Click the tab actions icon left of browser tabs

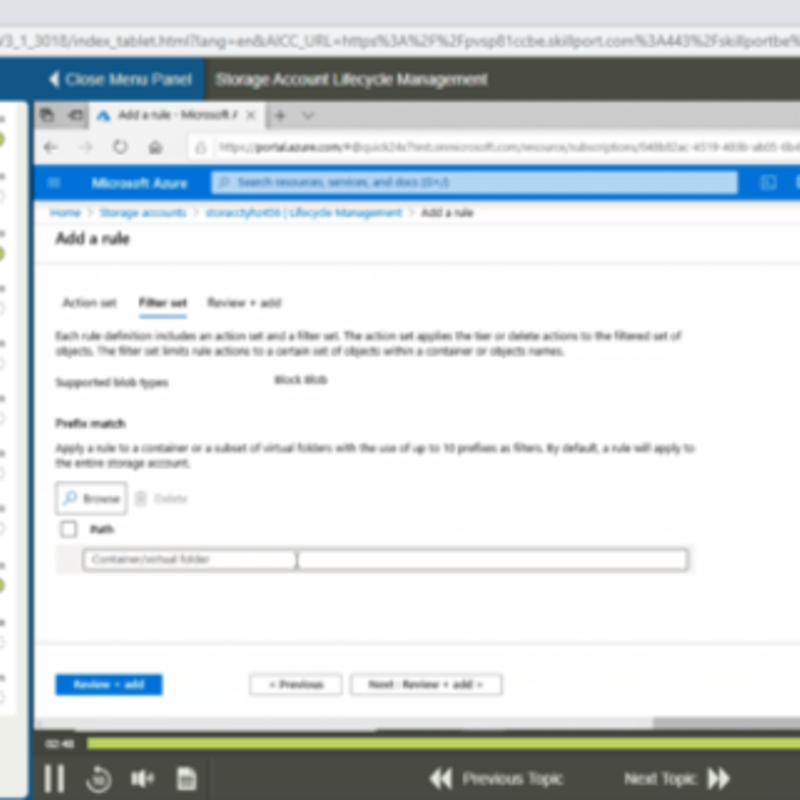click(46, 115)
